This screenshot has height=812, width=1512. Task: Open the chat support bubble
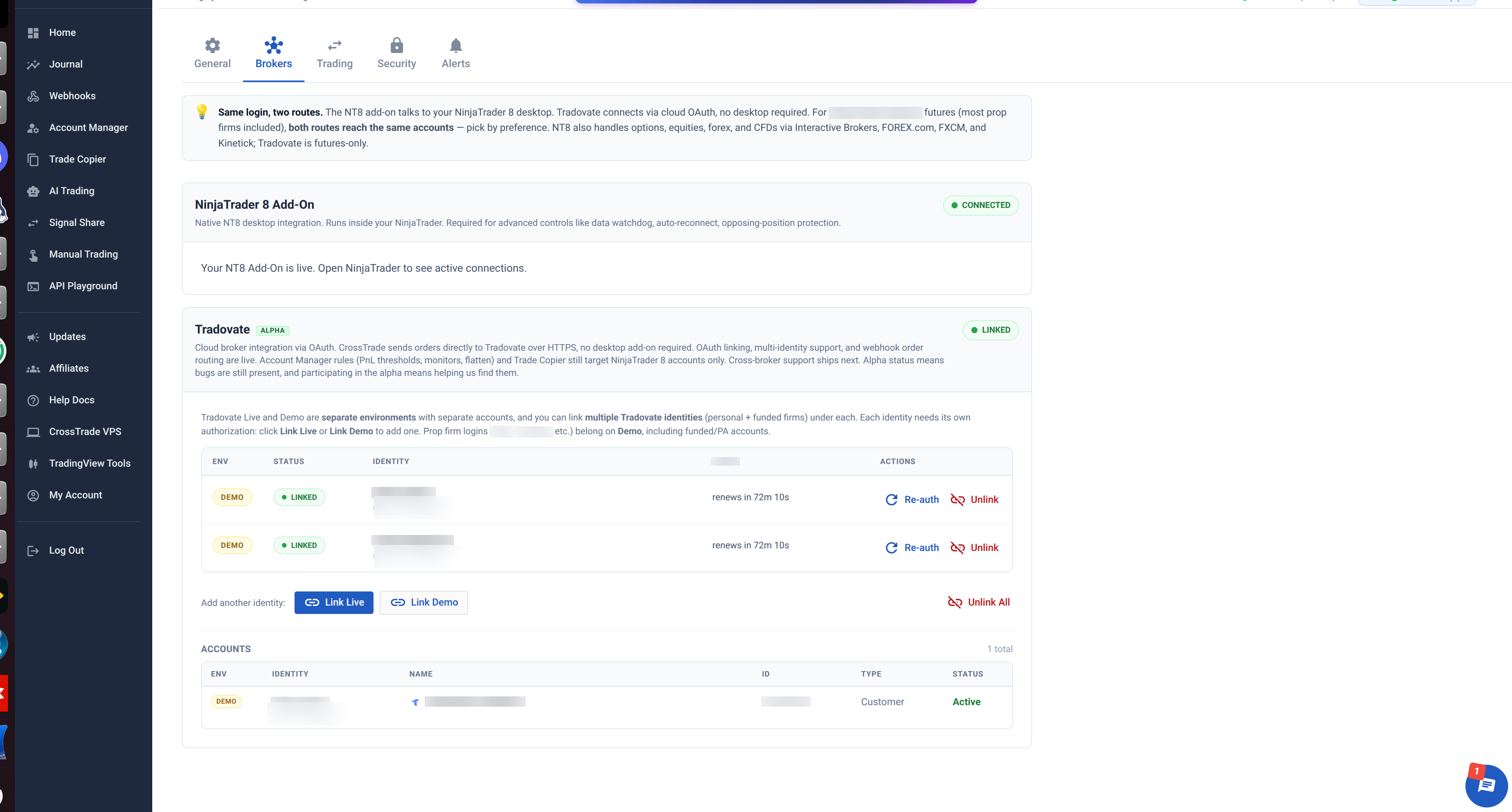click(1486, 785)
